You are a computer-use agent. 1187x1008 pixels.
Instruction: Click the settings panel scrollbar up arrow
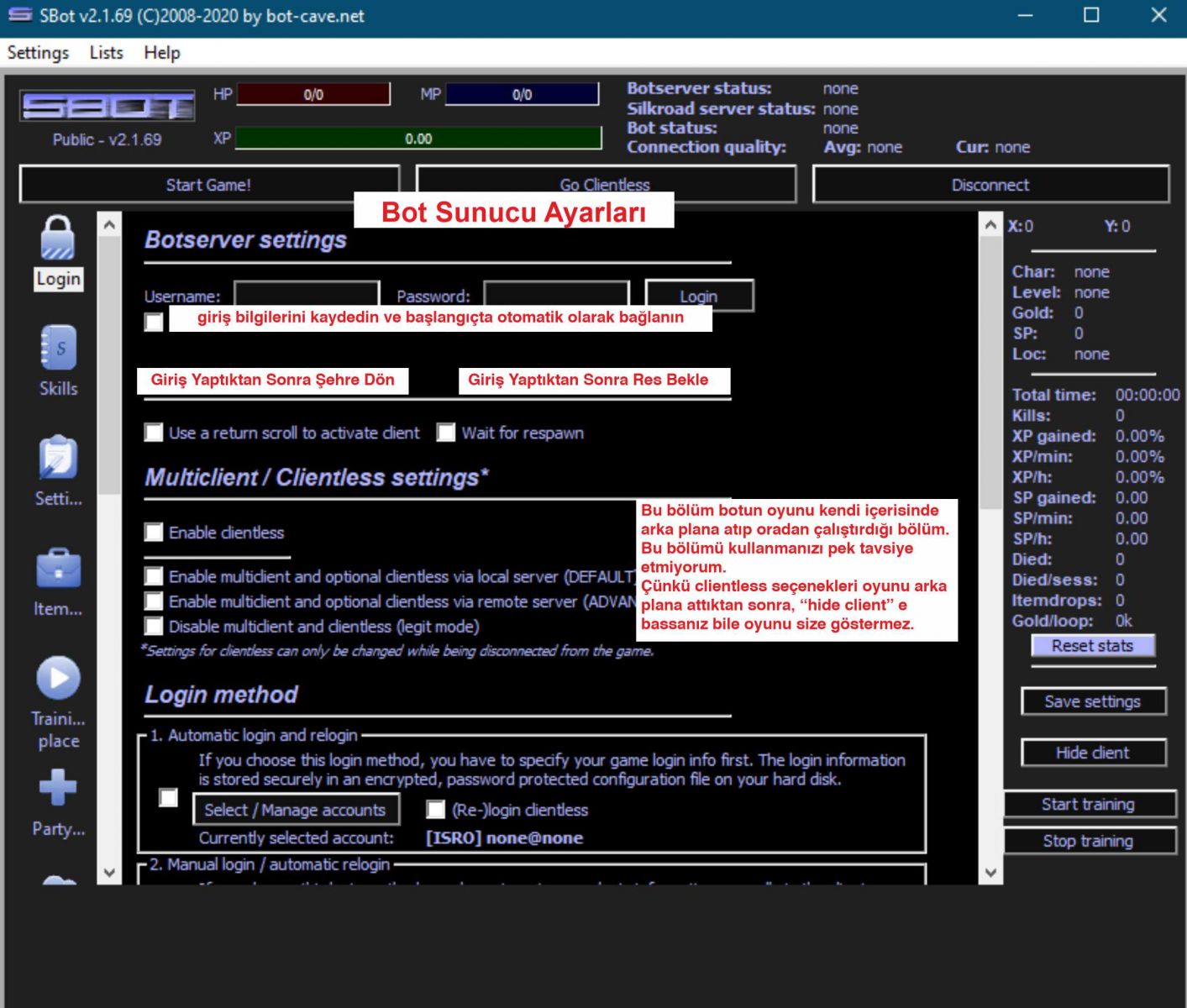pos(991,225)
